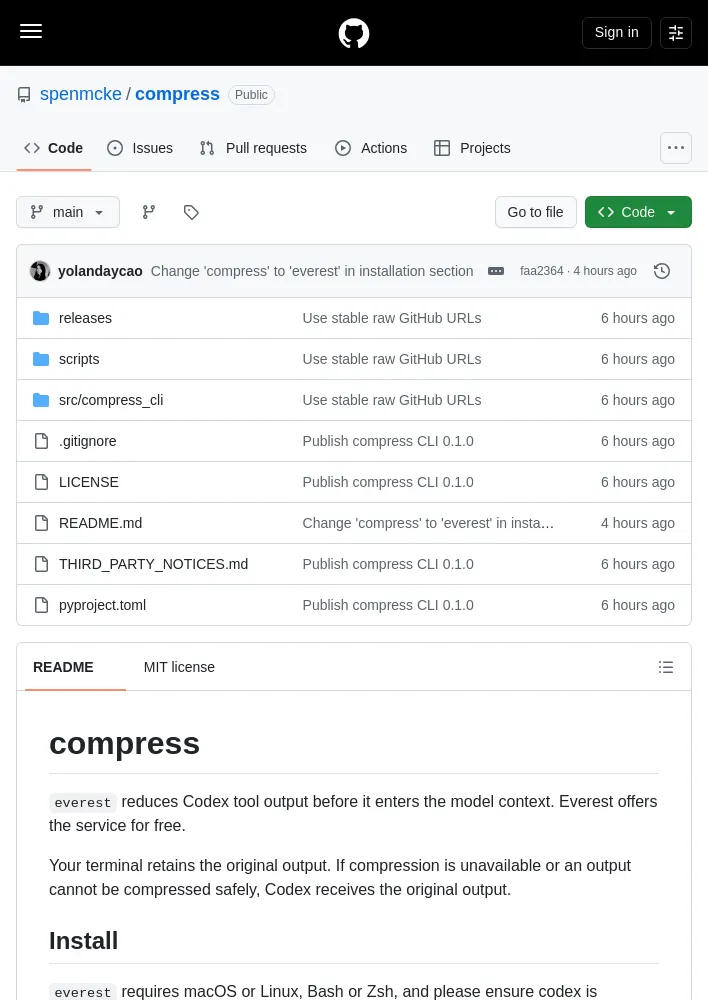Image resolution: width=708 pixels, height=1000 pixels.
Task: Select the MIT license tab
Action: click(179, 667)
